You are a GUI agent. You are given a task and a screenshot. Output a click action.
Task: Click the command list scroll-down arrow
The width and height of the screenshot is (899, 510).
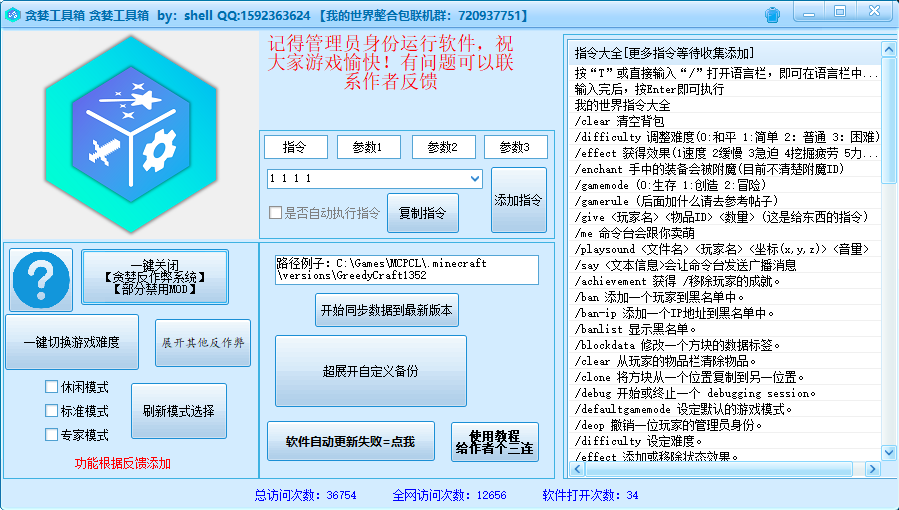[x=888, y=457]
